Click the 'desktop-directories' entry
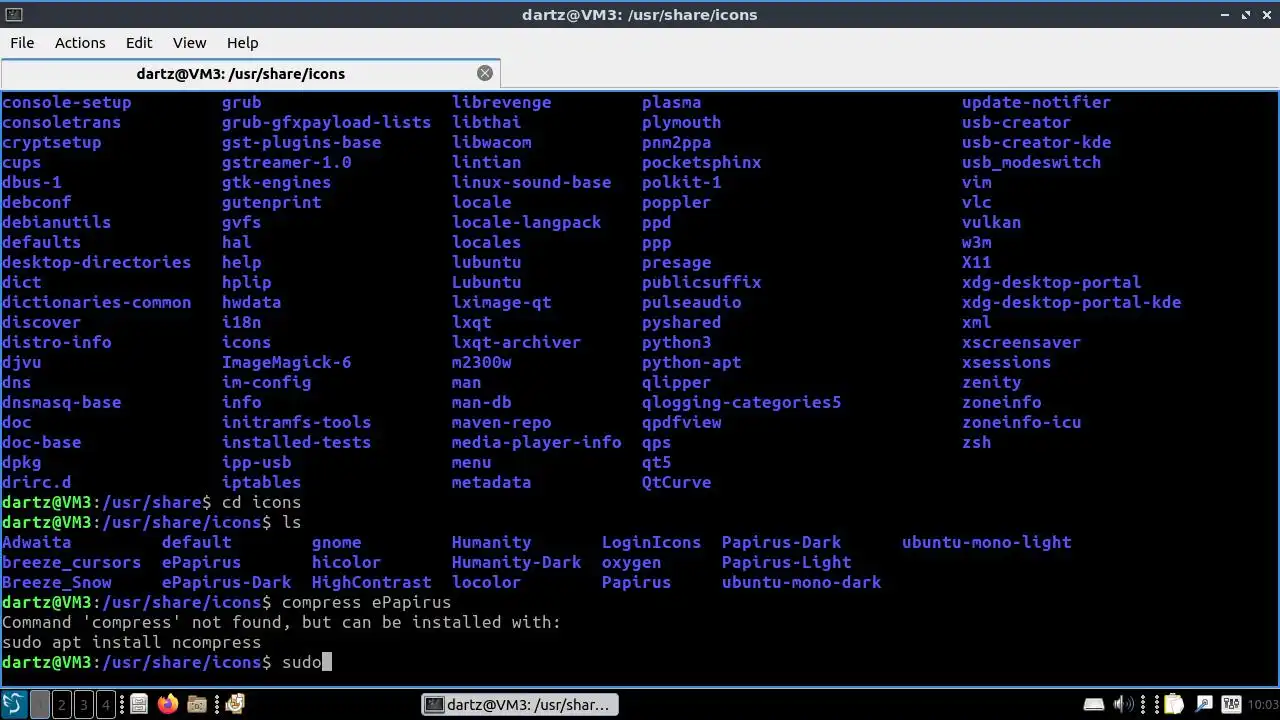Viewport: 1280px width, 720px height. coord(97,262)
